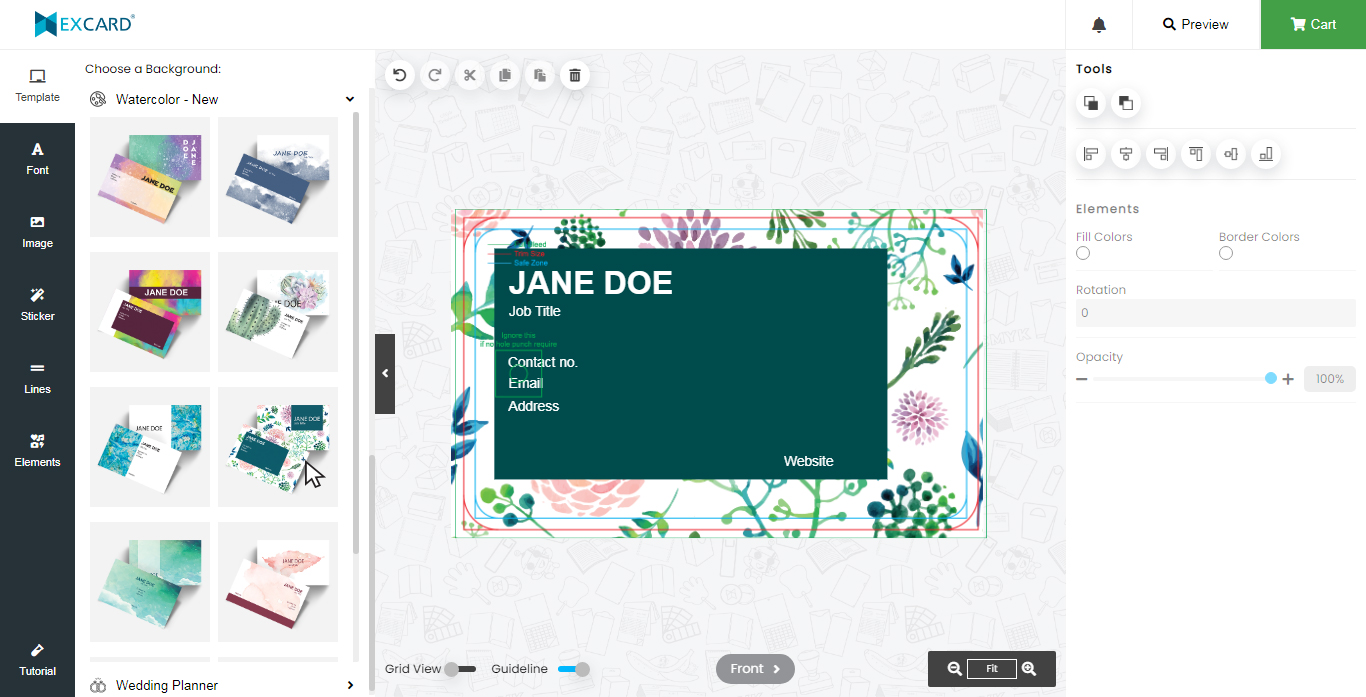This screenshot has width=1366, height=697.
Task: Choose the cactus succulent watercolor background
Action: 278,312
